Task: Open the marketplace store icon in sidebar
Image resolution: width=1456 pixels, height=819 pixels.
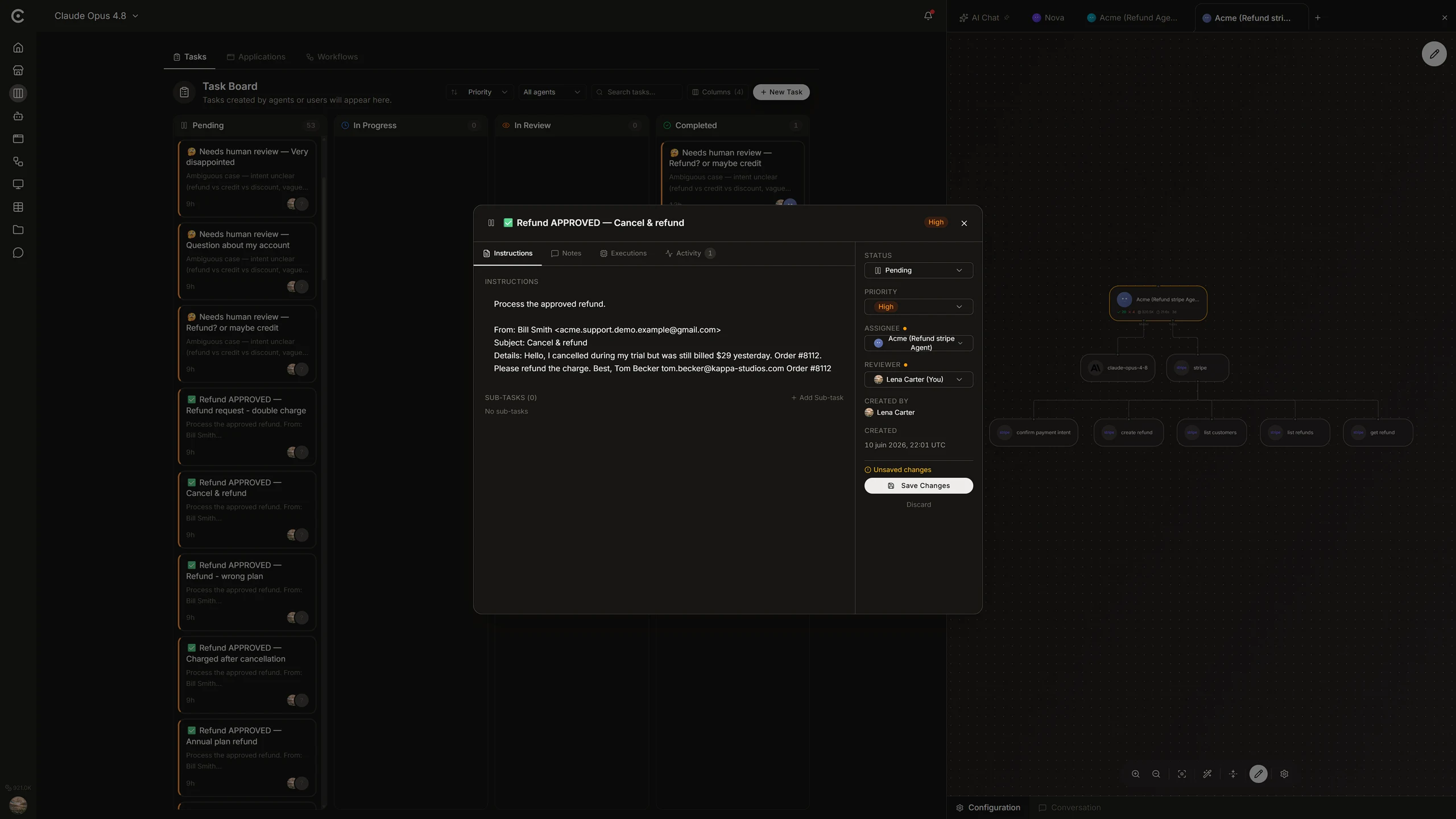Action: coord(18,71)
